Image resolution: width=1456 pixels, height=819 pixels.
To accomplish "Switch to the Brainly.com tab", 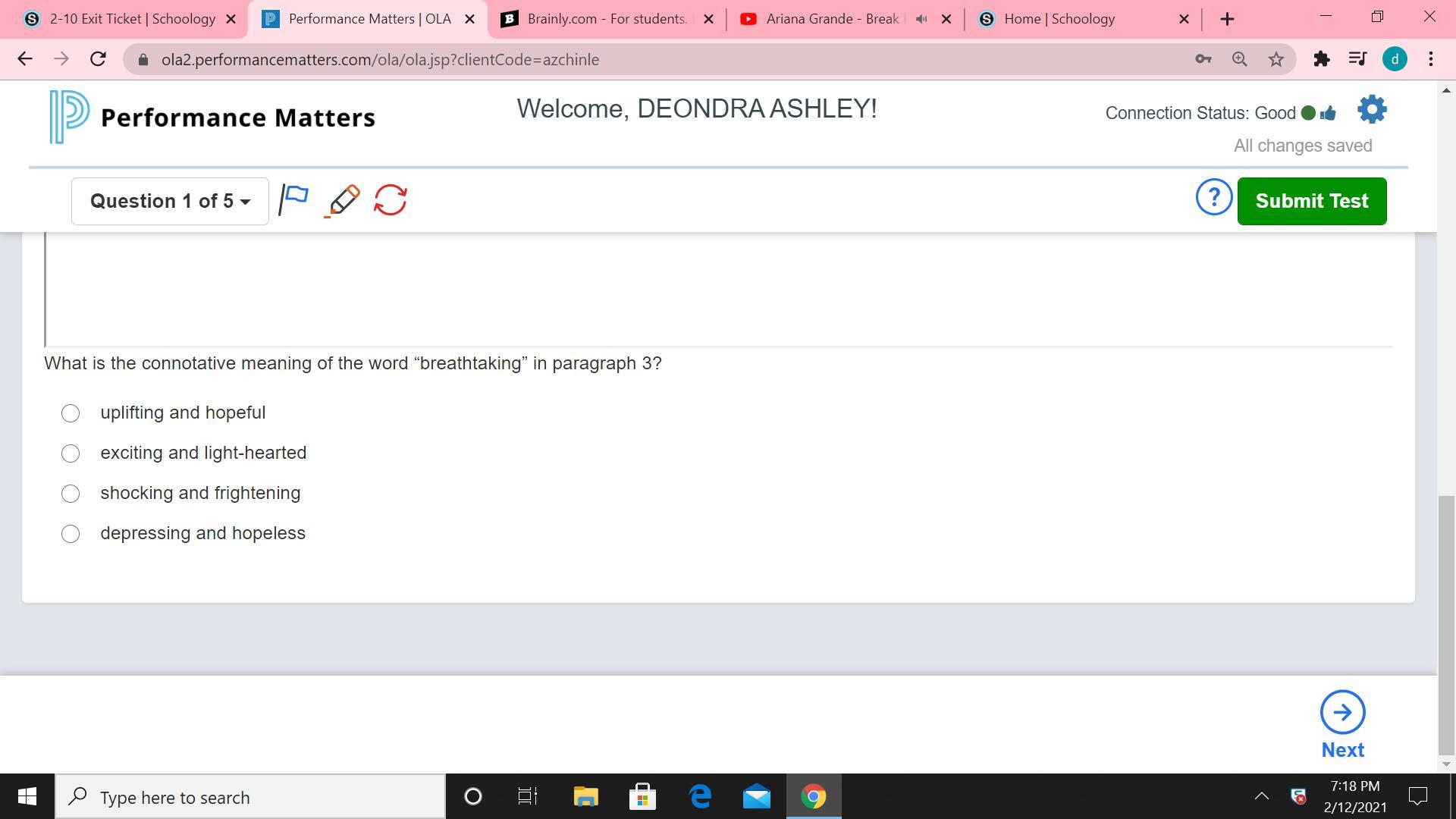I will pyautogui.click(x=607, y=19).
